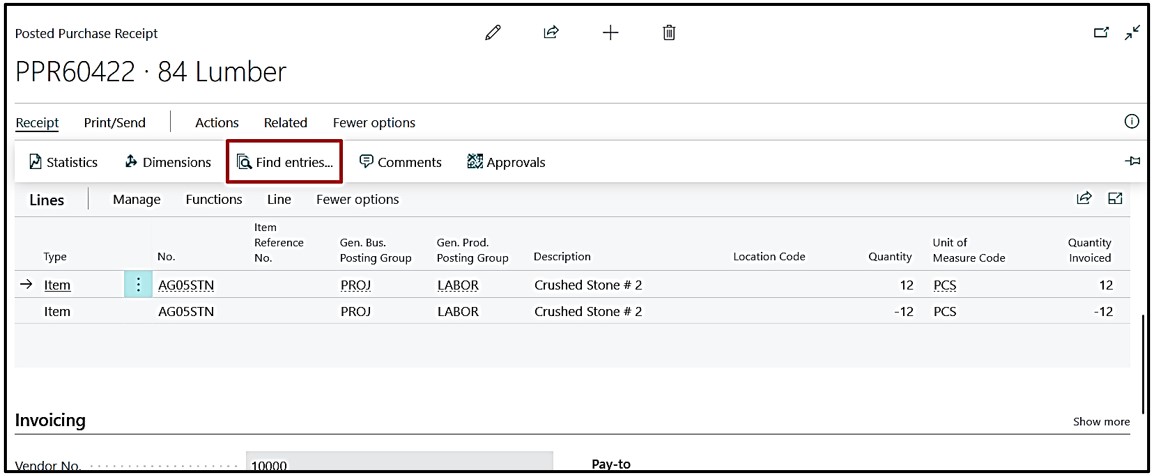Click the plus icon to create new
The width and height of the screenshot is (1154, 476).
pos(610,33)
